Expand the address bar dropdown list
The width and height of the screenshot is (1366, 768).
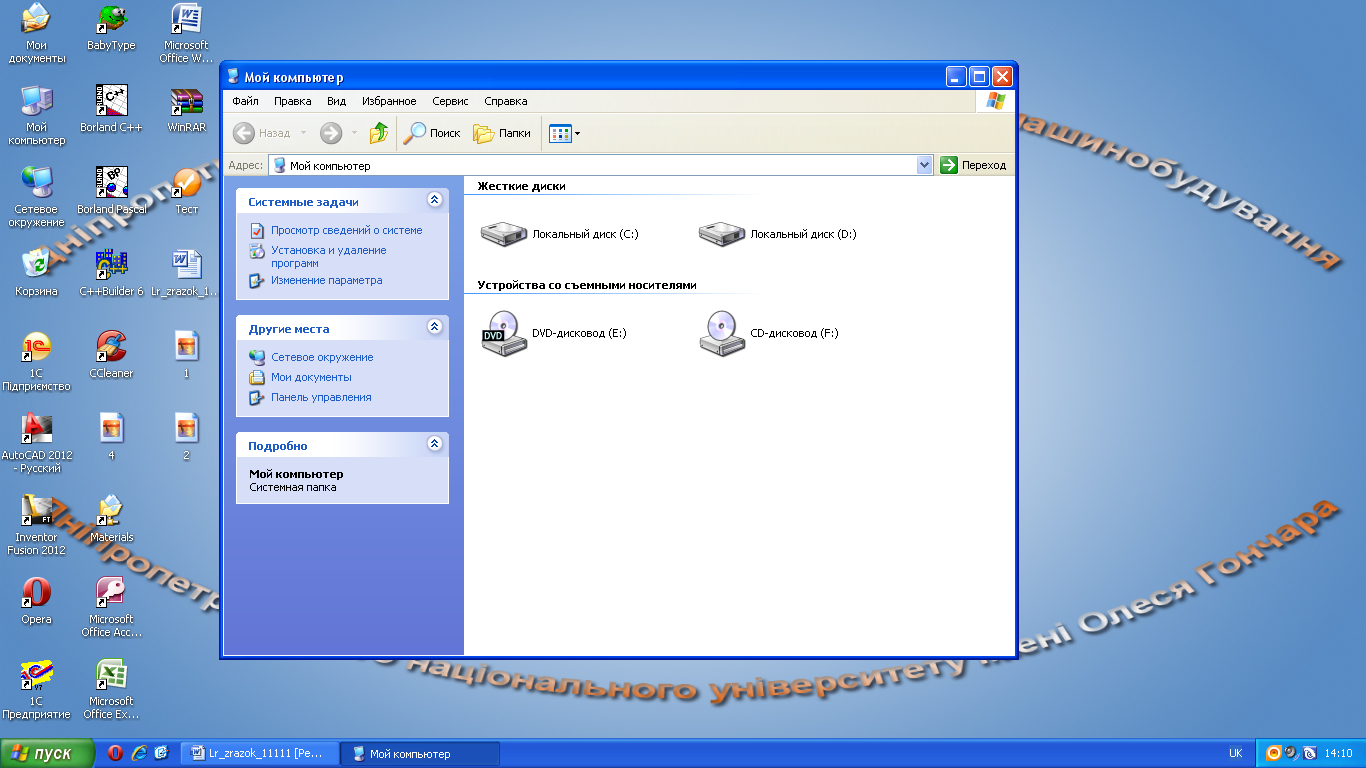point(924,165)
